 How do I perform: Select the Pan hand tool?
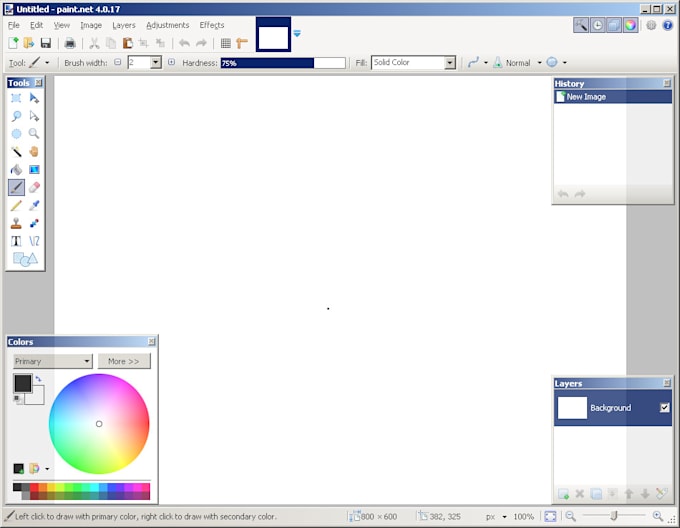click(x=34, y=152)
